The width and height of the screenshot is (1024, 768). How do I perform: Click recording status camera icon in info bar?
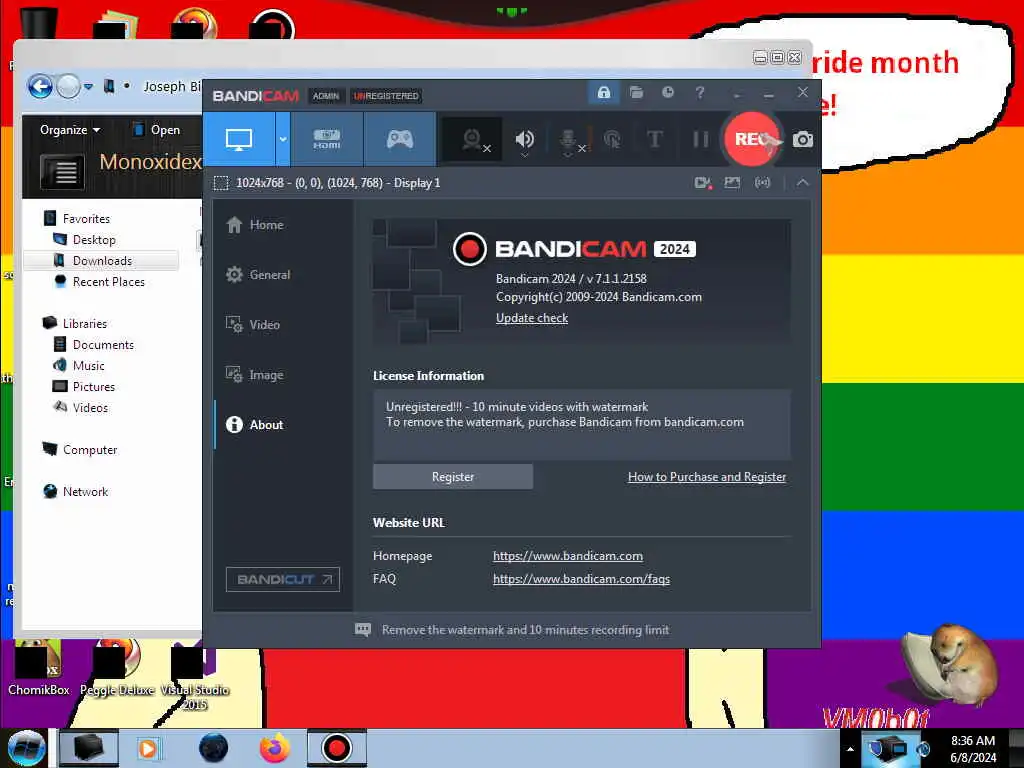point(703,183)
